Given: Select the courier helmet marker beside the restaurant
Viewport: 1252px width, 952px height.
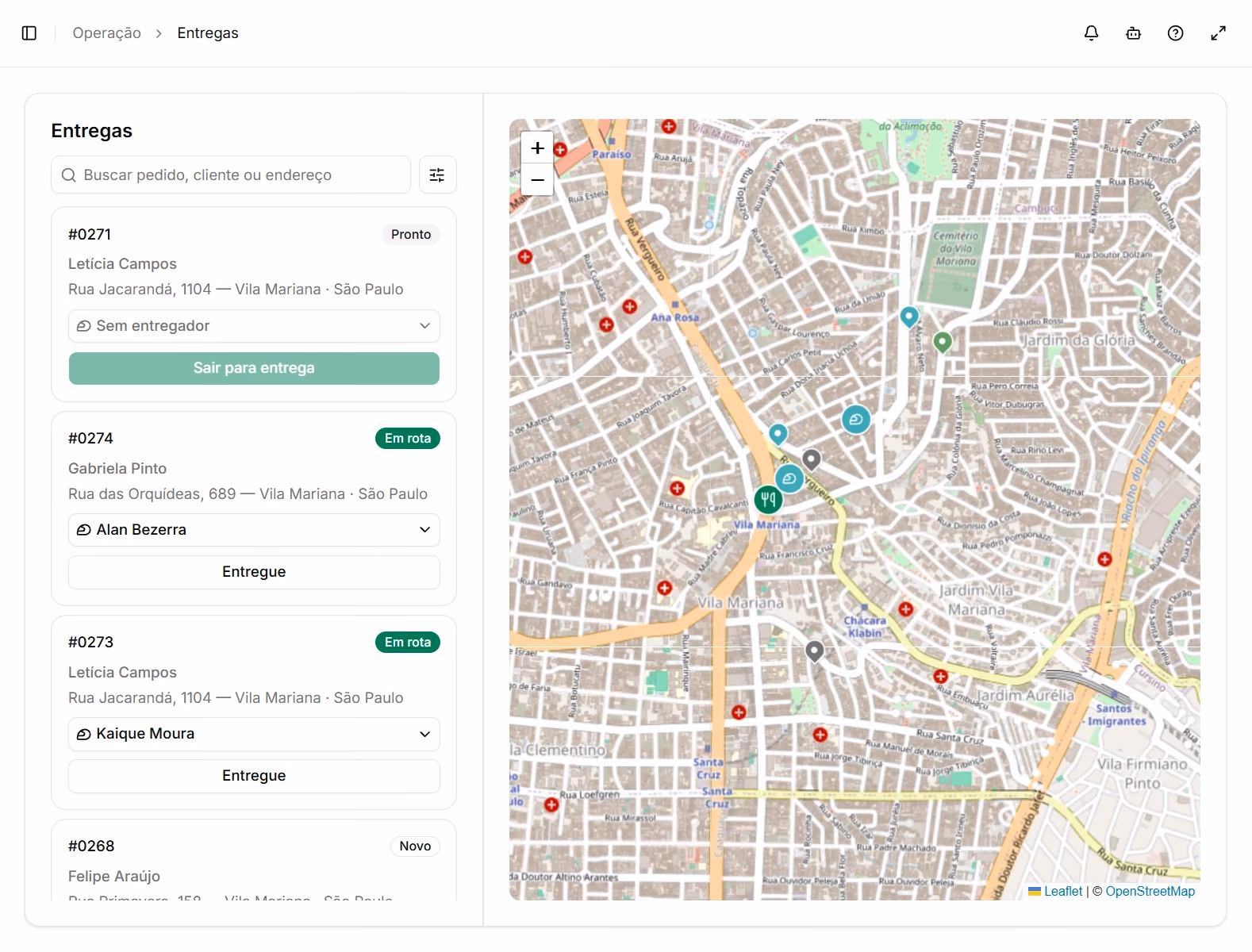Looking at the screenshot, I should point(789,479).
